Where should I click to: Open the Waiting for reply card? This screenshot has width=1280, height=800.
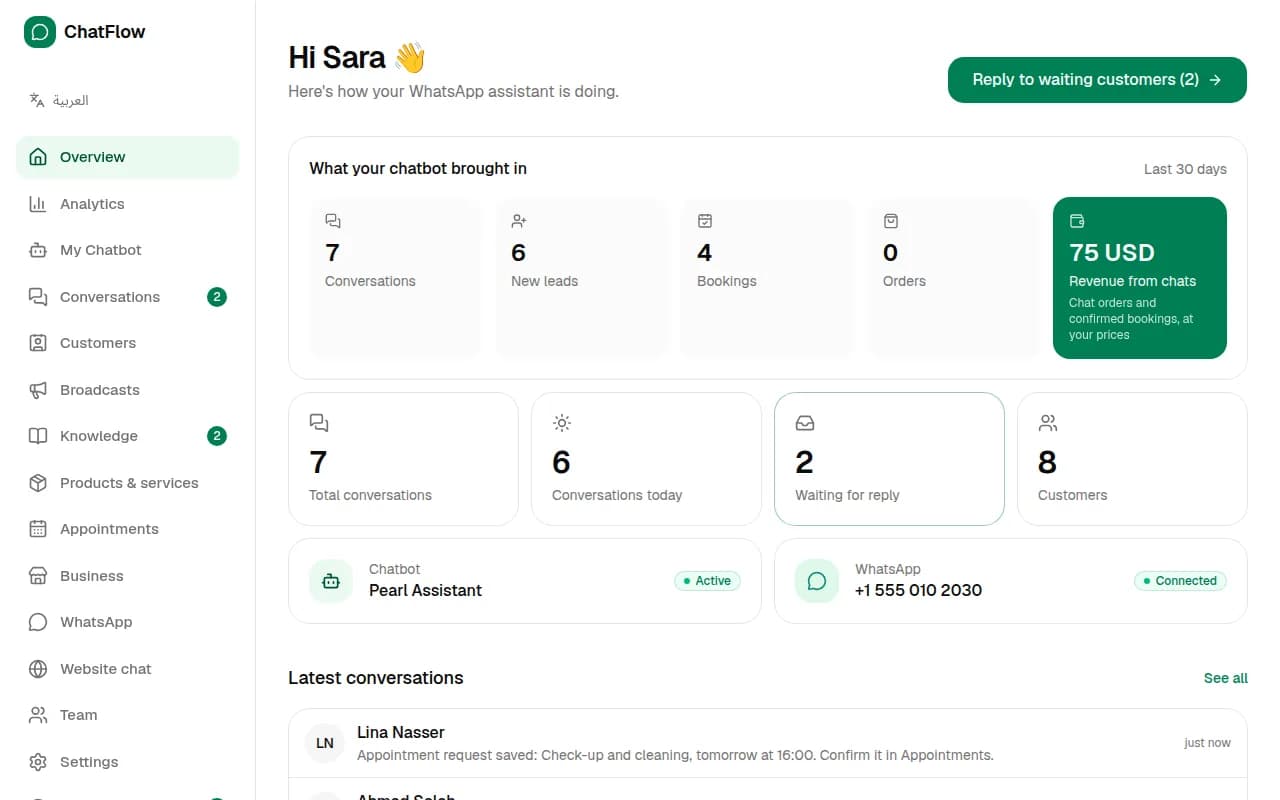pyautogui.click(x=889, y=459)
